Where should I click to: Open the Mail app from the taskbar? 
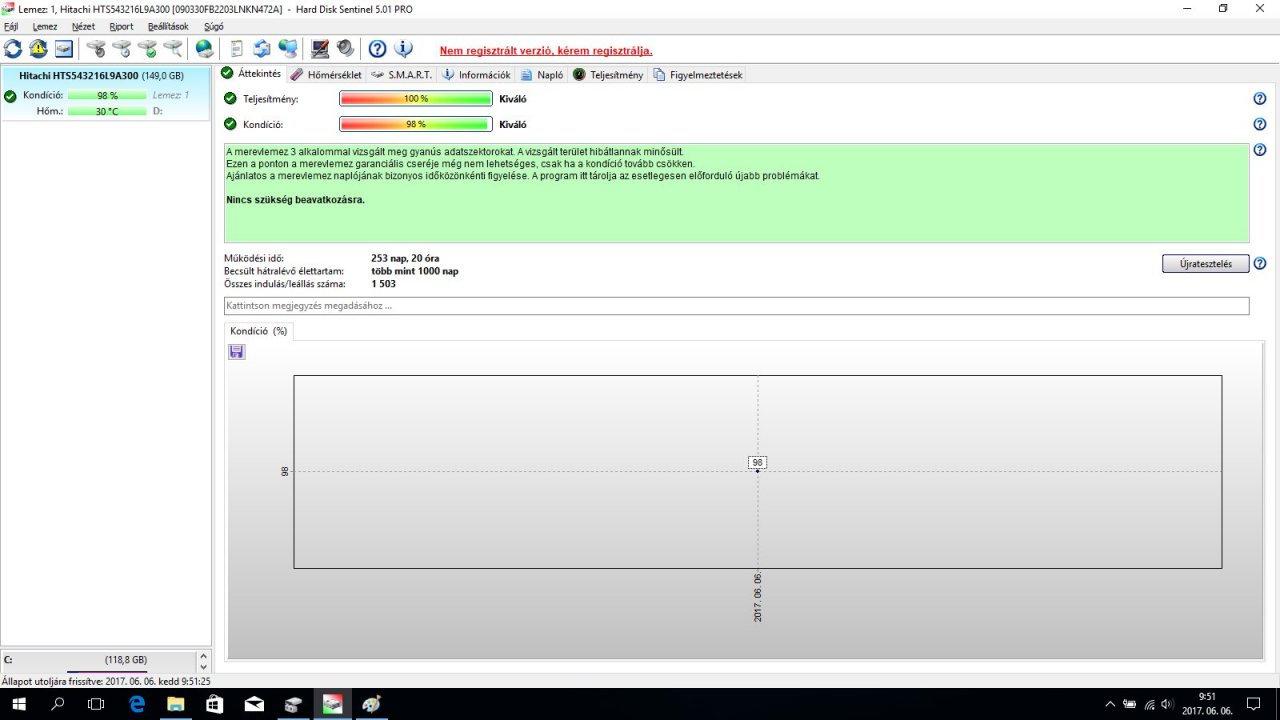(x=254, y=704)
